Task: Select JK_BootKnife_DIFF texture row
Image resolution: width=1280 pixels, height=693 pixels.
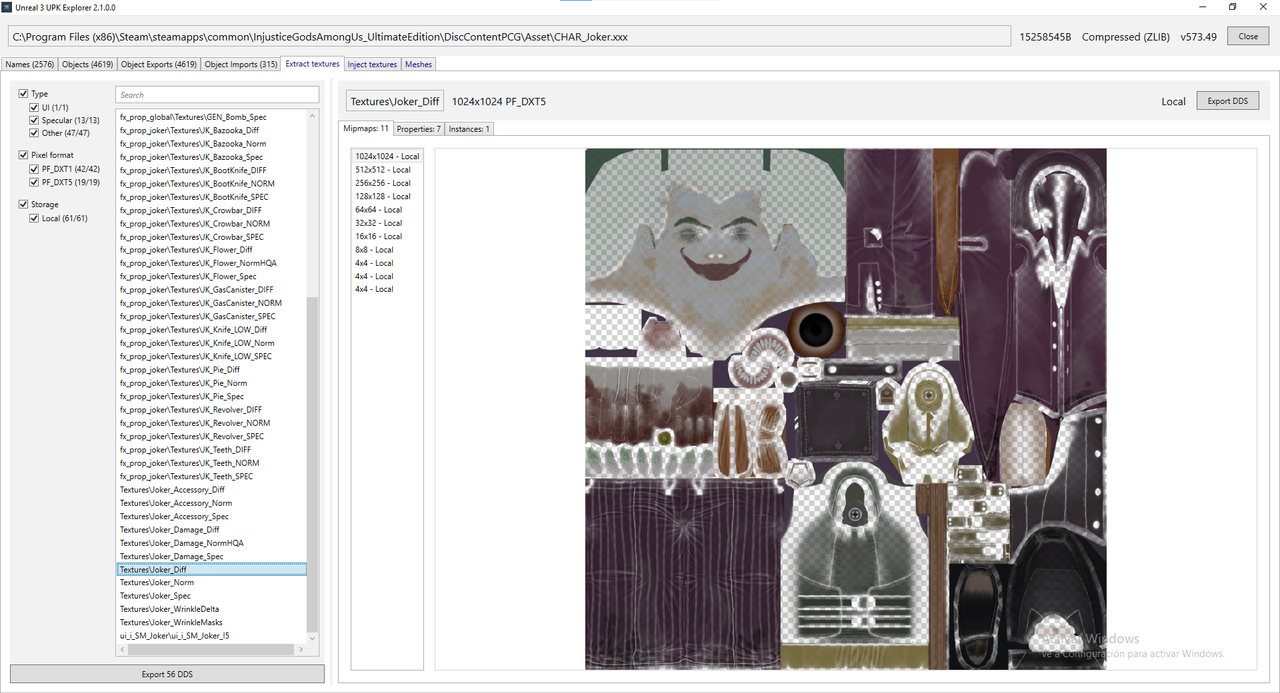Action: 212,170
